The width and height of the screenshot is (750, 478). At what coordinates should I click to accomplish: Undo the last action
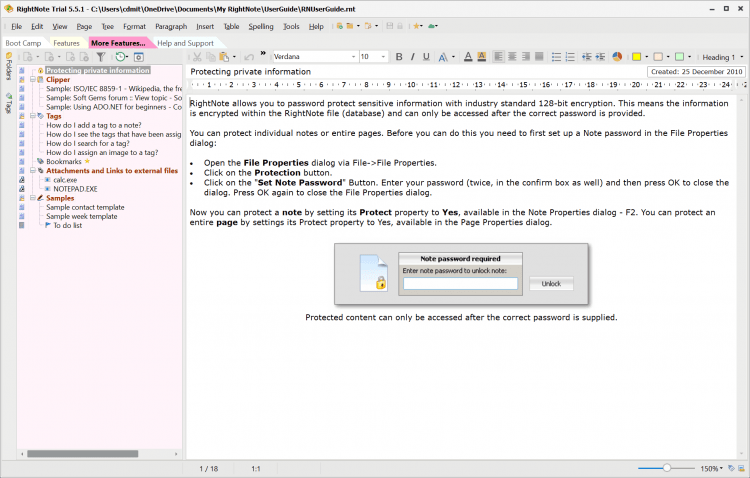click(249, 57)
